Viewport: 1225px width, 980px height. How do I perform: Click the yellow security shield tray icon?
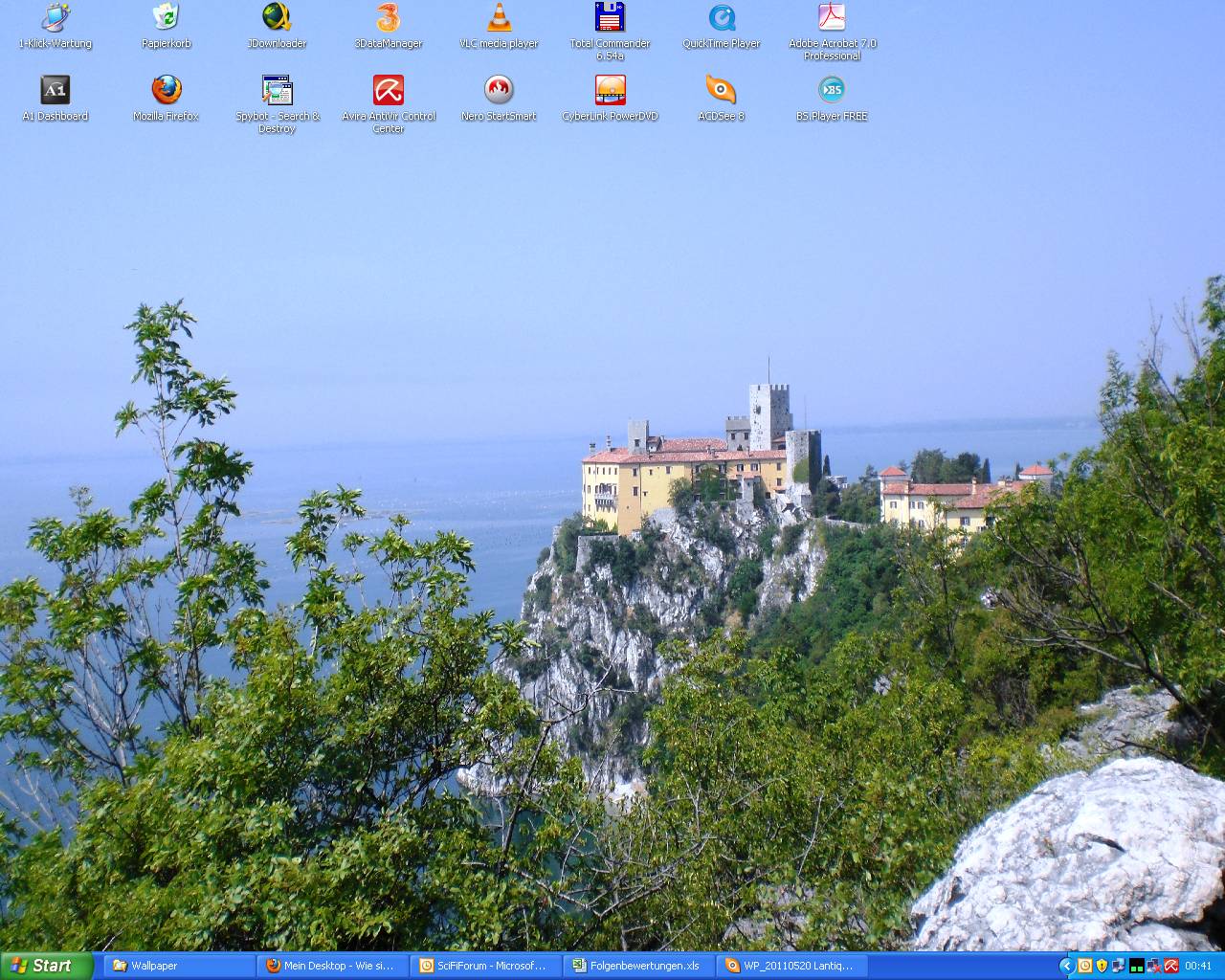(1102, 966)
